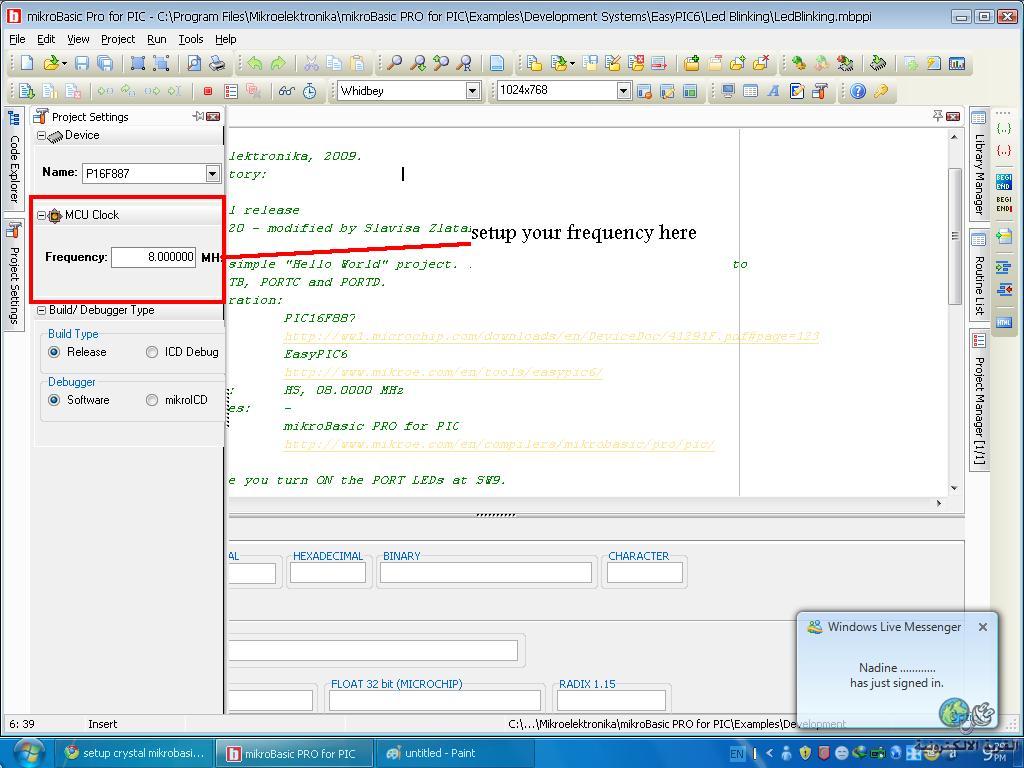This screenshot has height=768, width=1024.
Task: Open the Run menu
Action: [x=157, y=39]
